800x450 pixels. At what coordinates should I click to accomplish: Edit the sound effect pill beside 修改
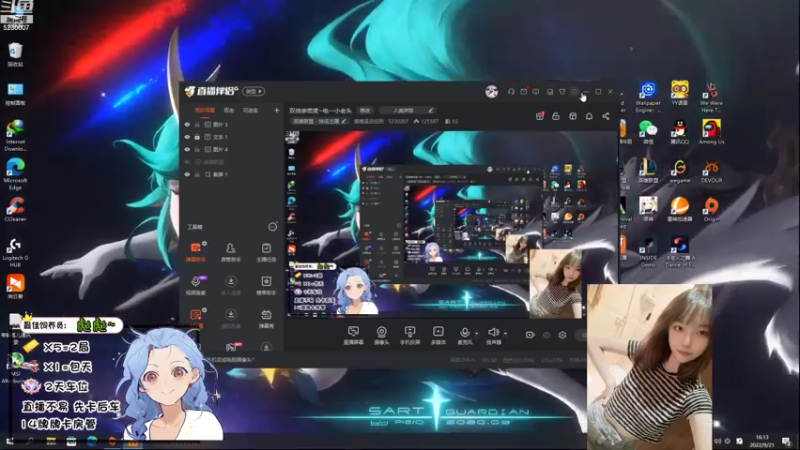(407, 110)
